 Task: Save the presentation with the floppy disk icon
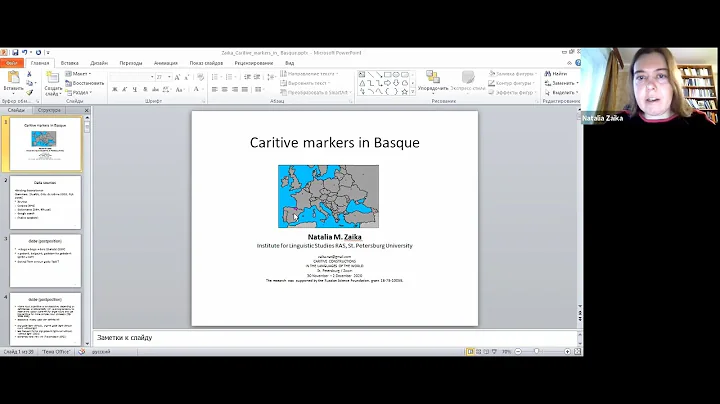coord(15,53)
